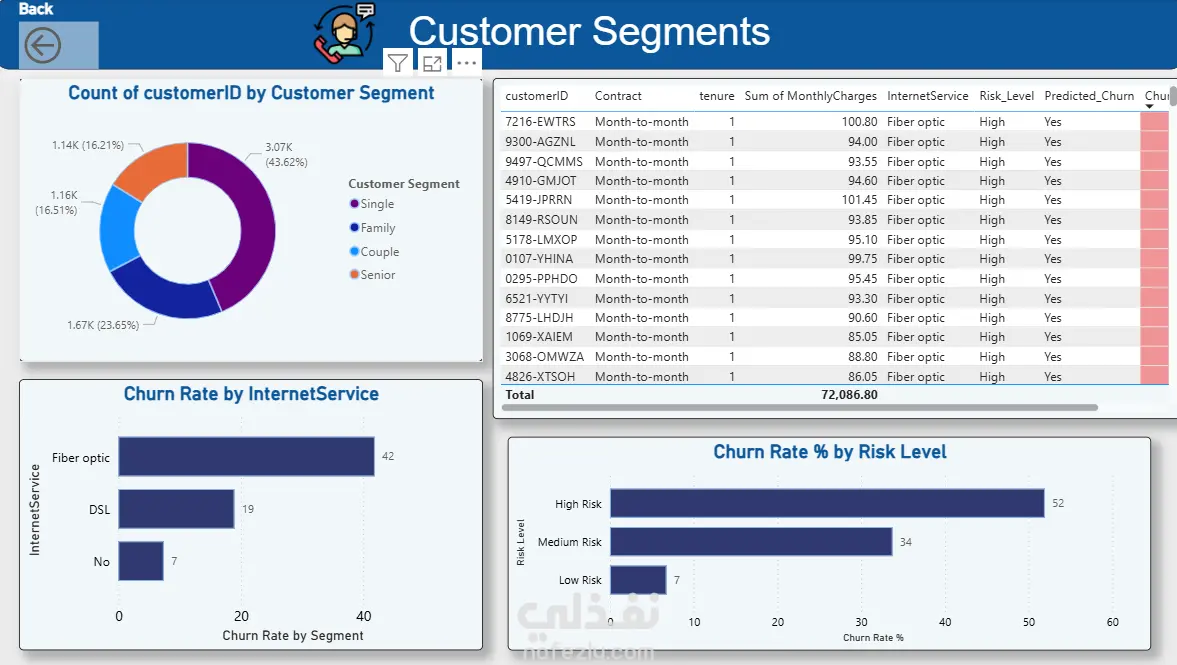
Task: Click the sort arrow under Churn column
Action: (1149, 107)
